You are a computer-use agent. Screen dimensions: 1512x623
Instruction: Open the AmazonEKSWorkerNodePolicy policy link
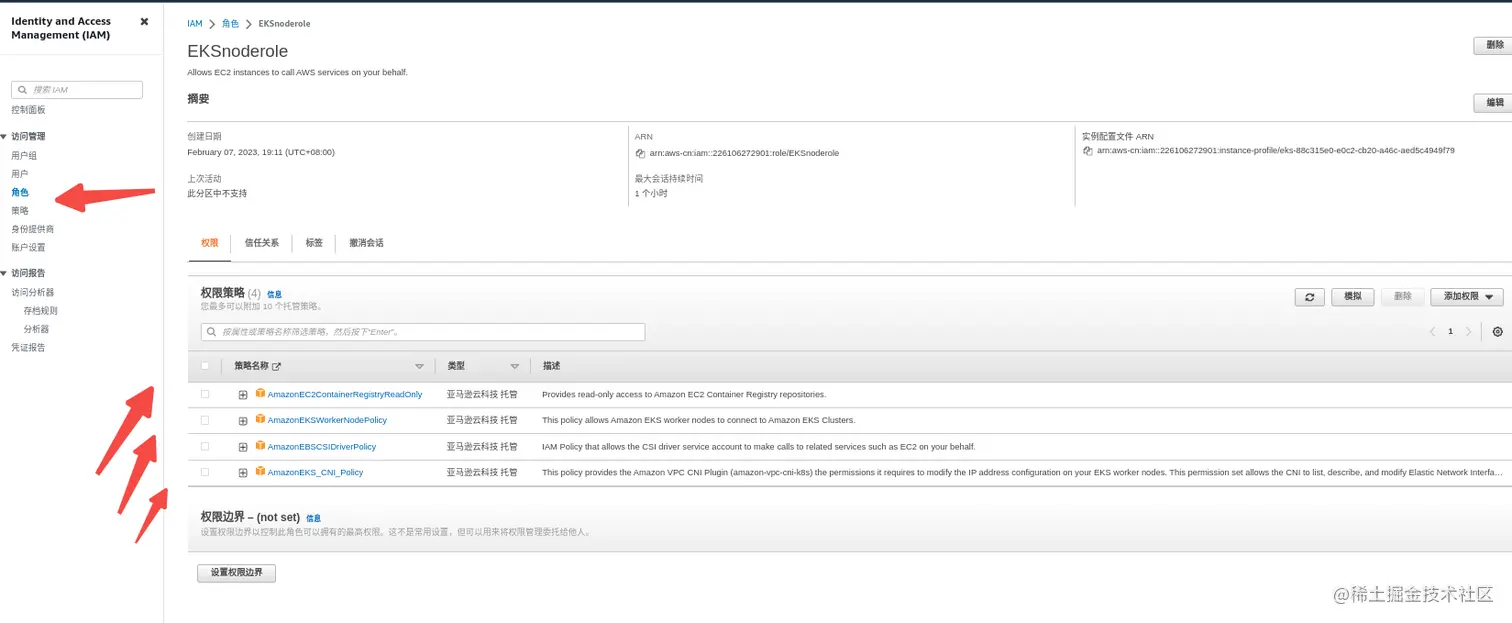click(327, 420)
